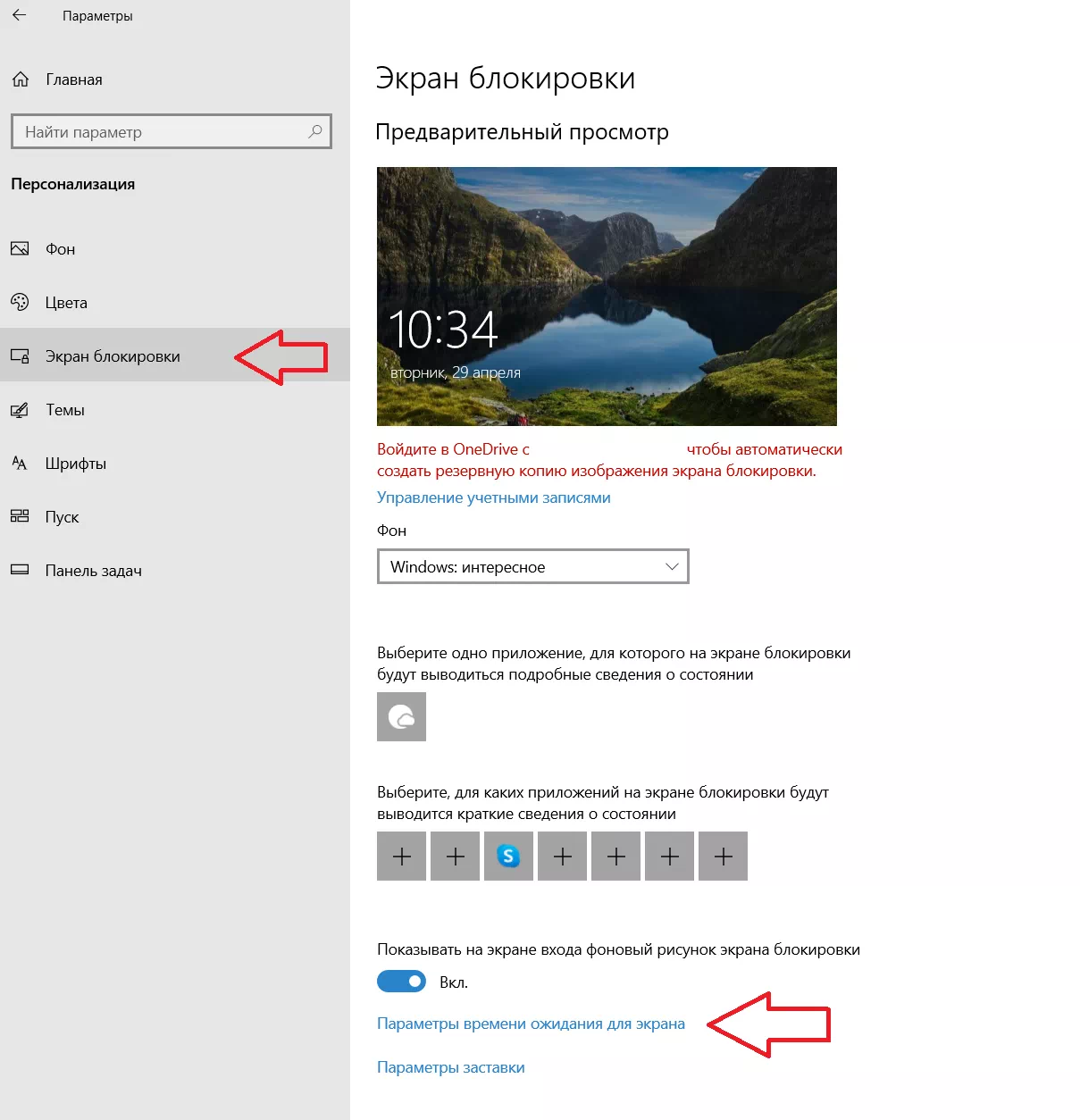Open the Шрифты section
Viewport: 1080px width, 1120px height.
pyautogui.click(x=175, y=464)
